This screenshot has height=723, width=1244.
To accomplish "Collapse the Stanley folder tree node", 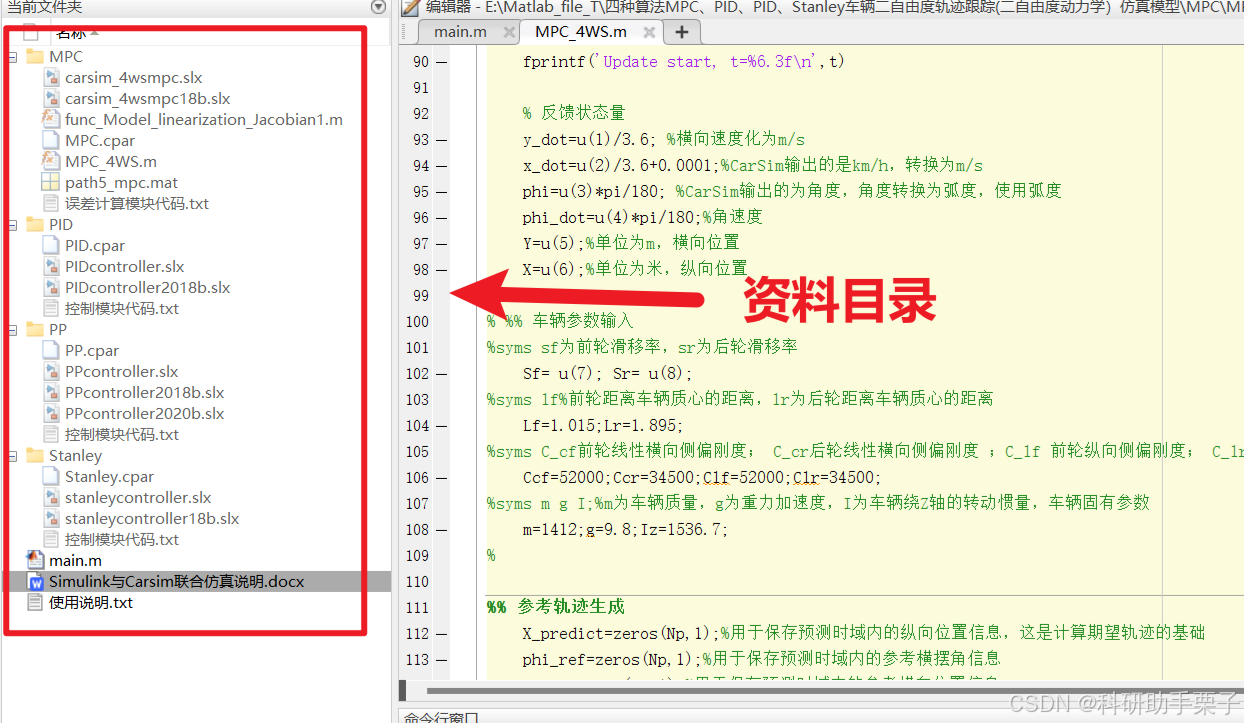I will click(x=13, y=455).
